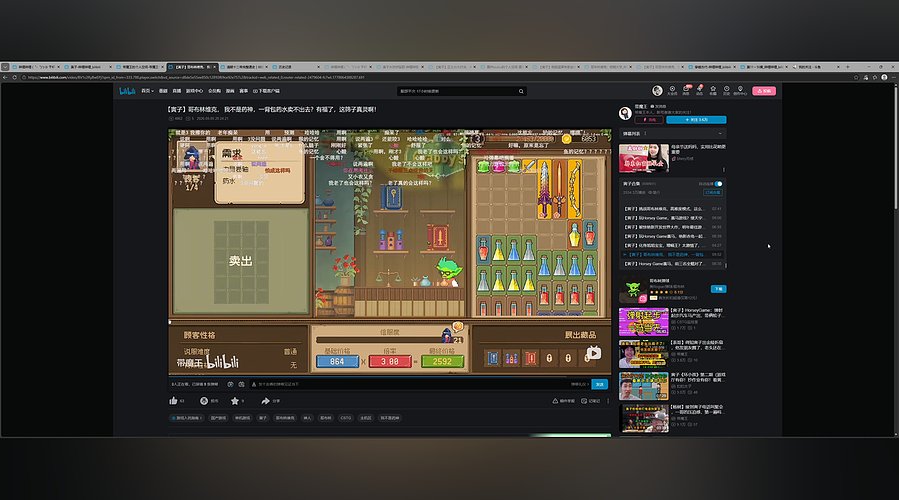Open the goblin game card thumbnail
The height and width of the screenshot is (500, 899).
[x=634, y=290]
